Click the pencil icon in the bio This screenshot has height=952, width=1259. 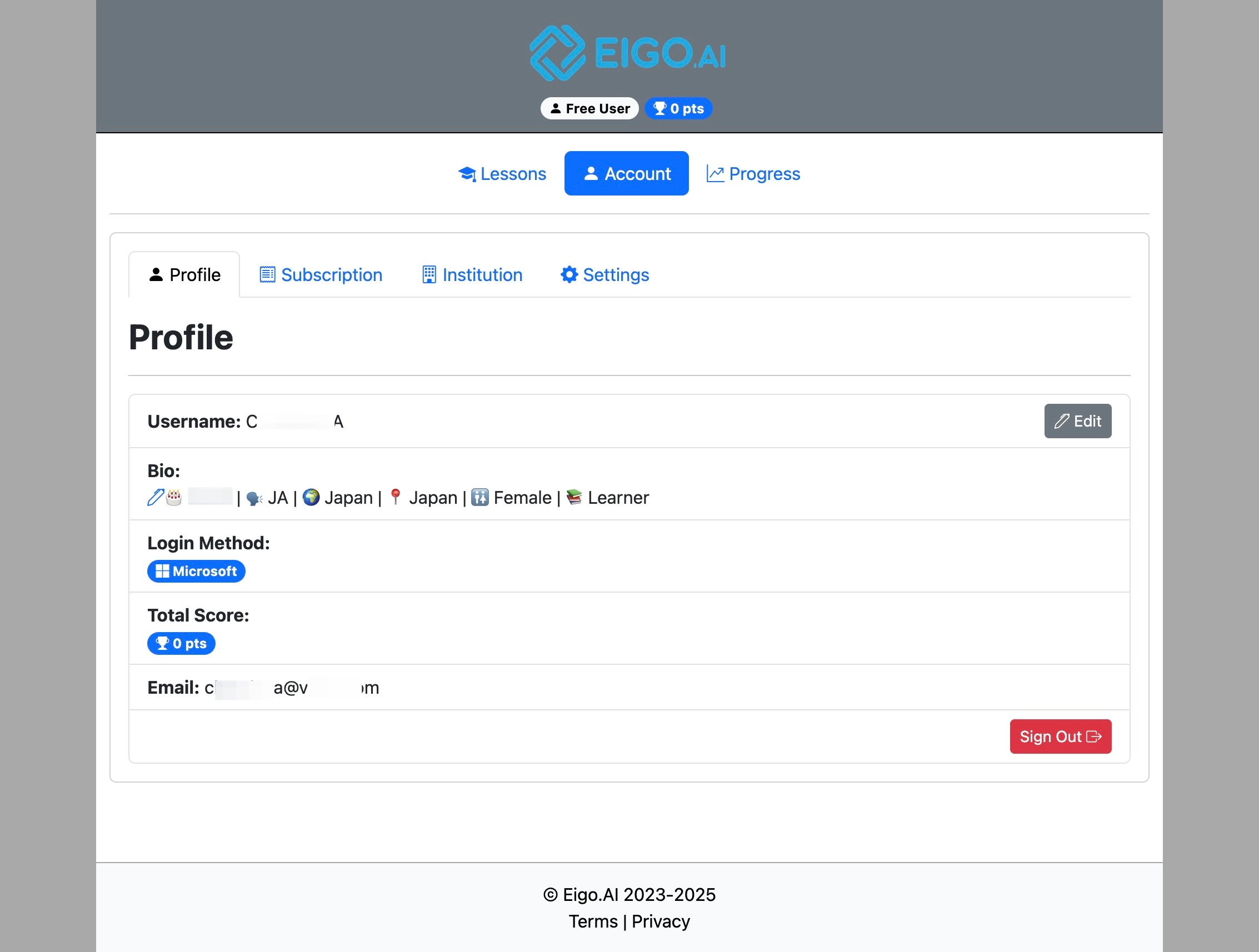(156, 497)
